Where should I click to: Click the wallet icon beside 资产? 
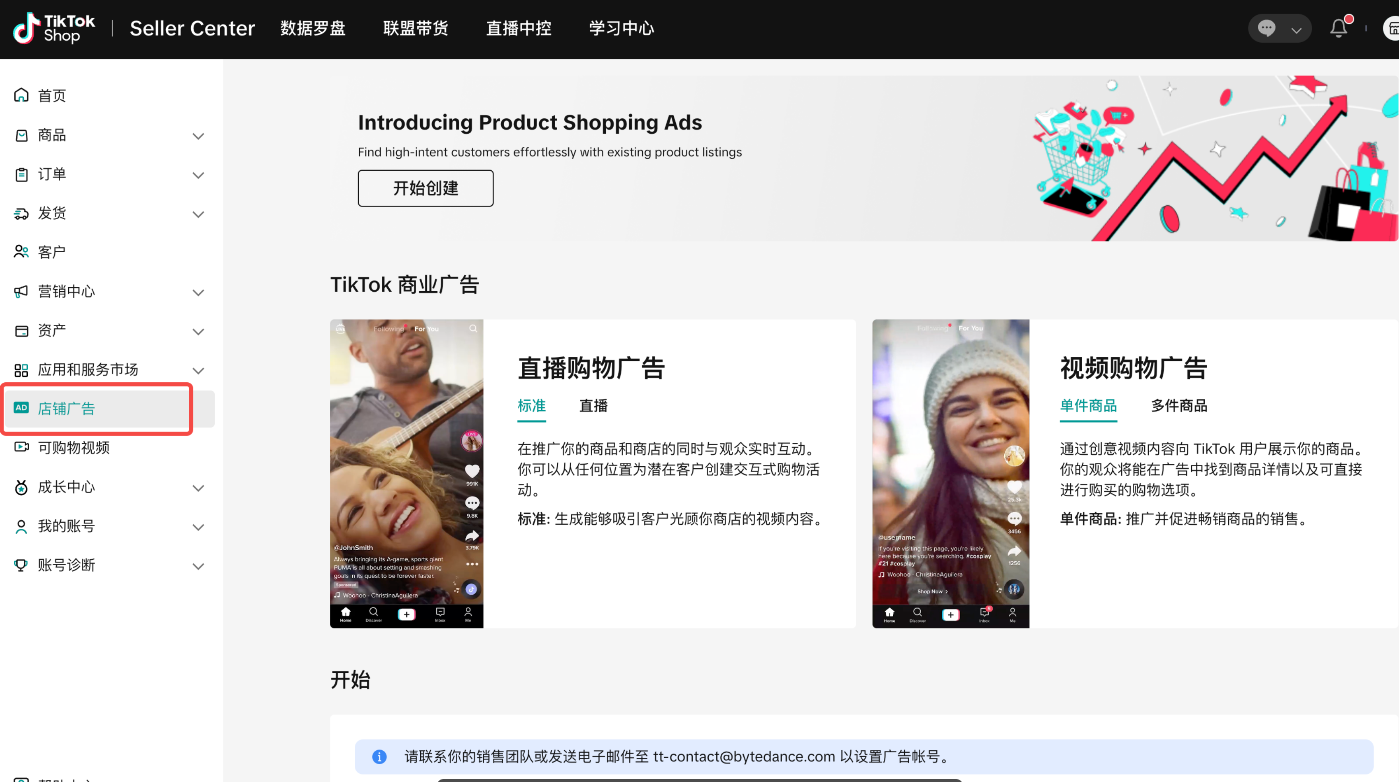tap(21, 330)
